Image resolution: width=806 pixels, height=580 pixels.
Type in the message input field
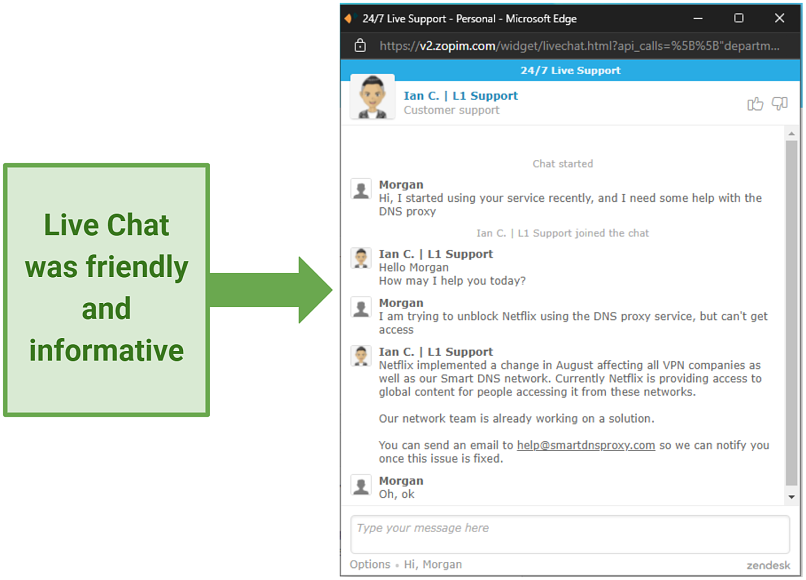coord(570,535)
